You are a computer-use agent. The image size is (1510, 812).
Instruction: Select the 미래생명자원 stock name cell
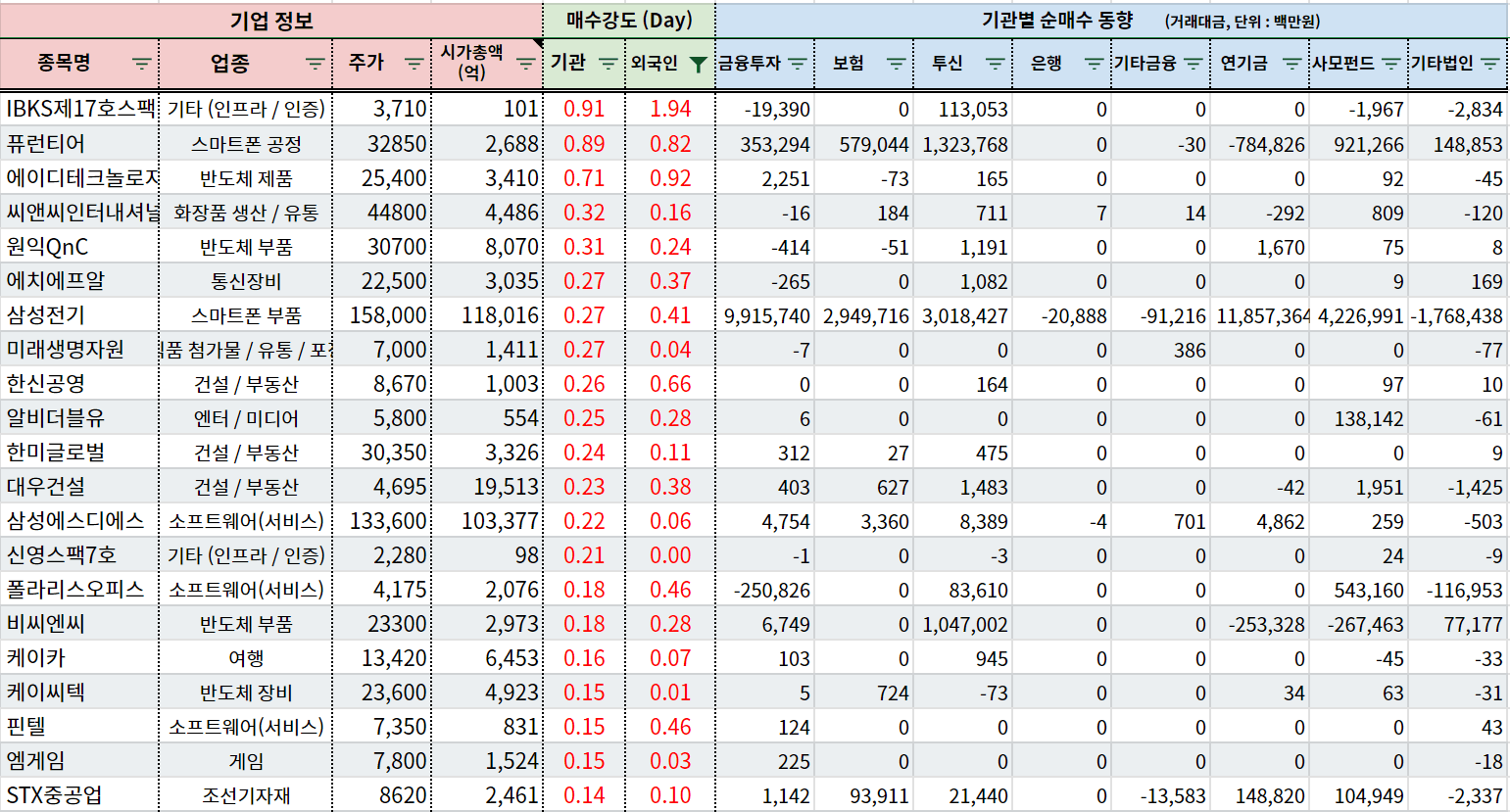coord(79,350)
